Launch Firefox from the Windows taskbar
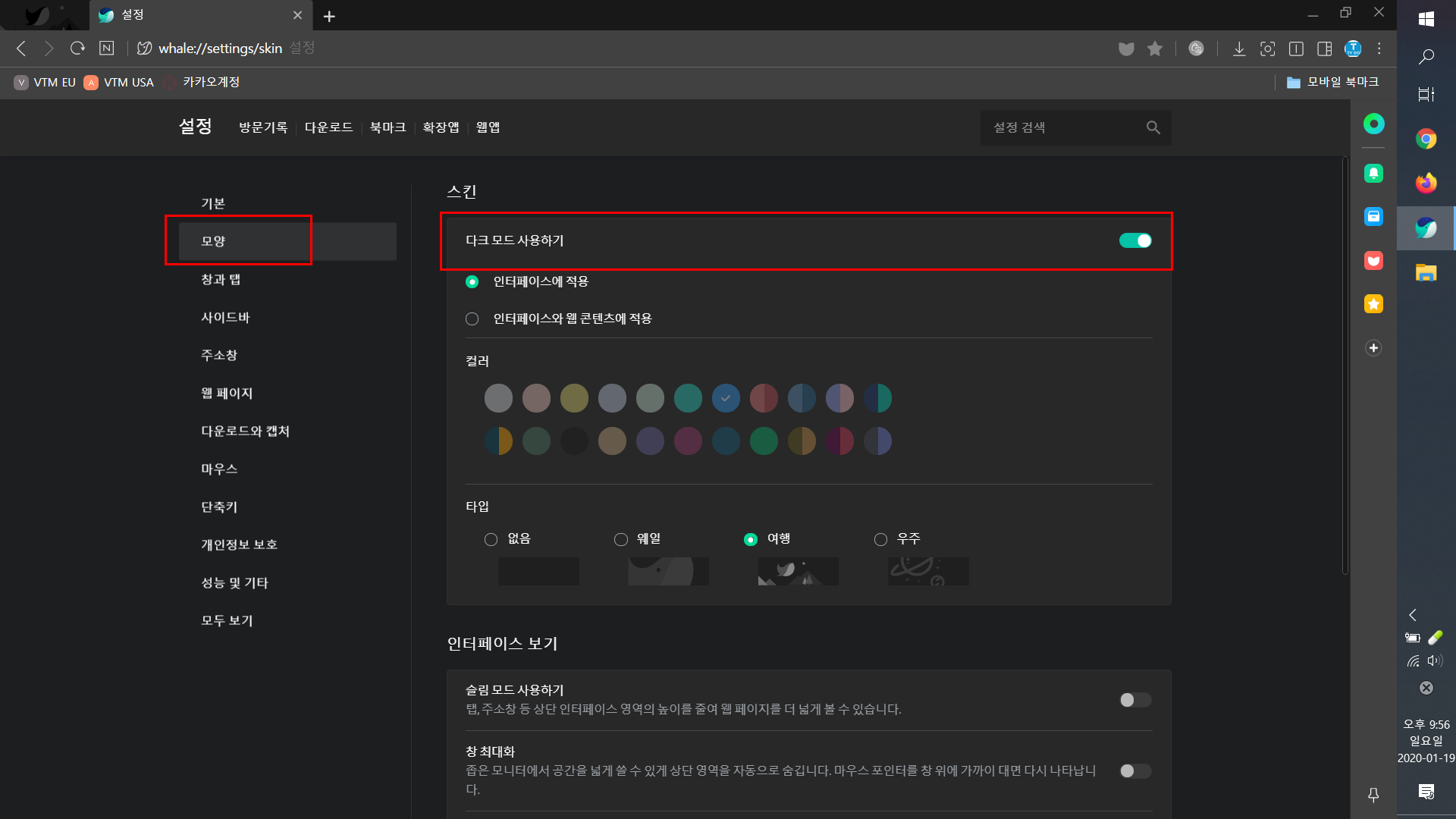This screenshot has height=819, width=1456. click(x=1426, y=184)
